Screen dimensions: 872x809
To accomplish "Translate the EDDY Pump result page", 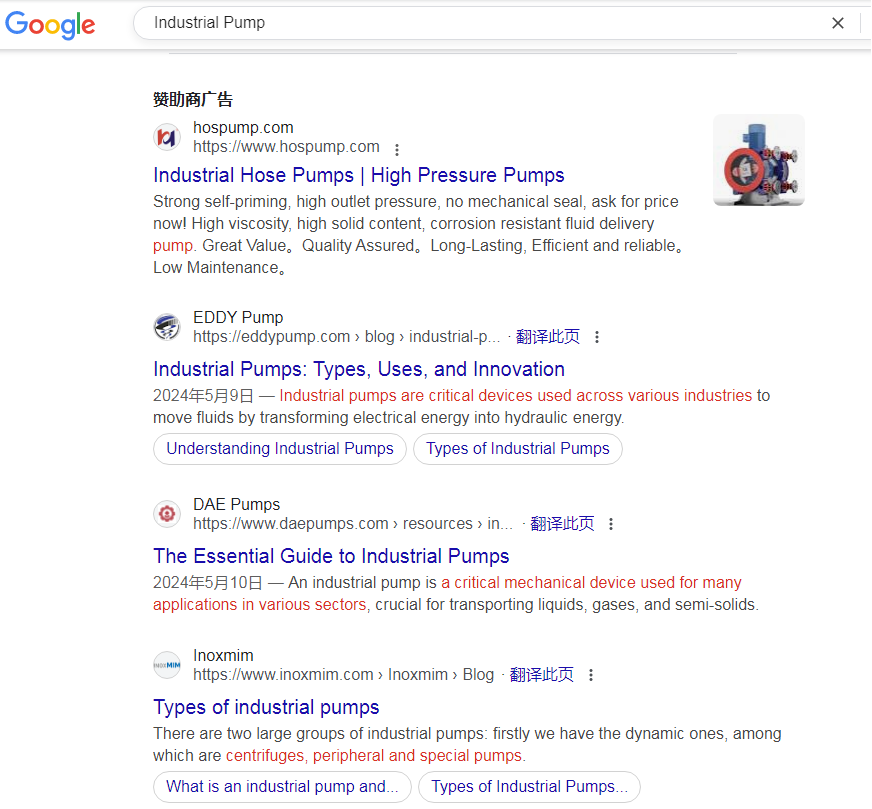I will click(548, 336).
